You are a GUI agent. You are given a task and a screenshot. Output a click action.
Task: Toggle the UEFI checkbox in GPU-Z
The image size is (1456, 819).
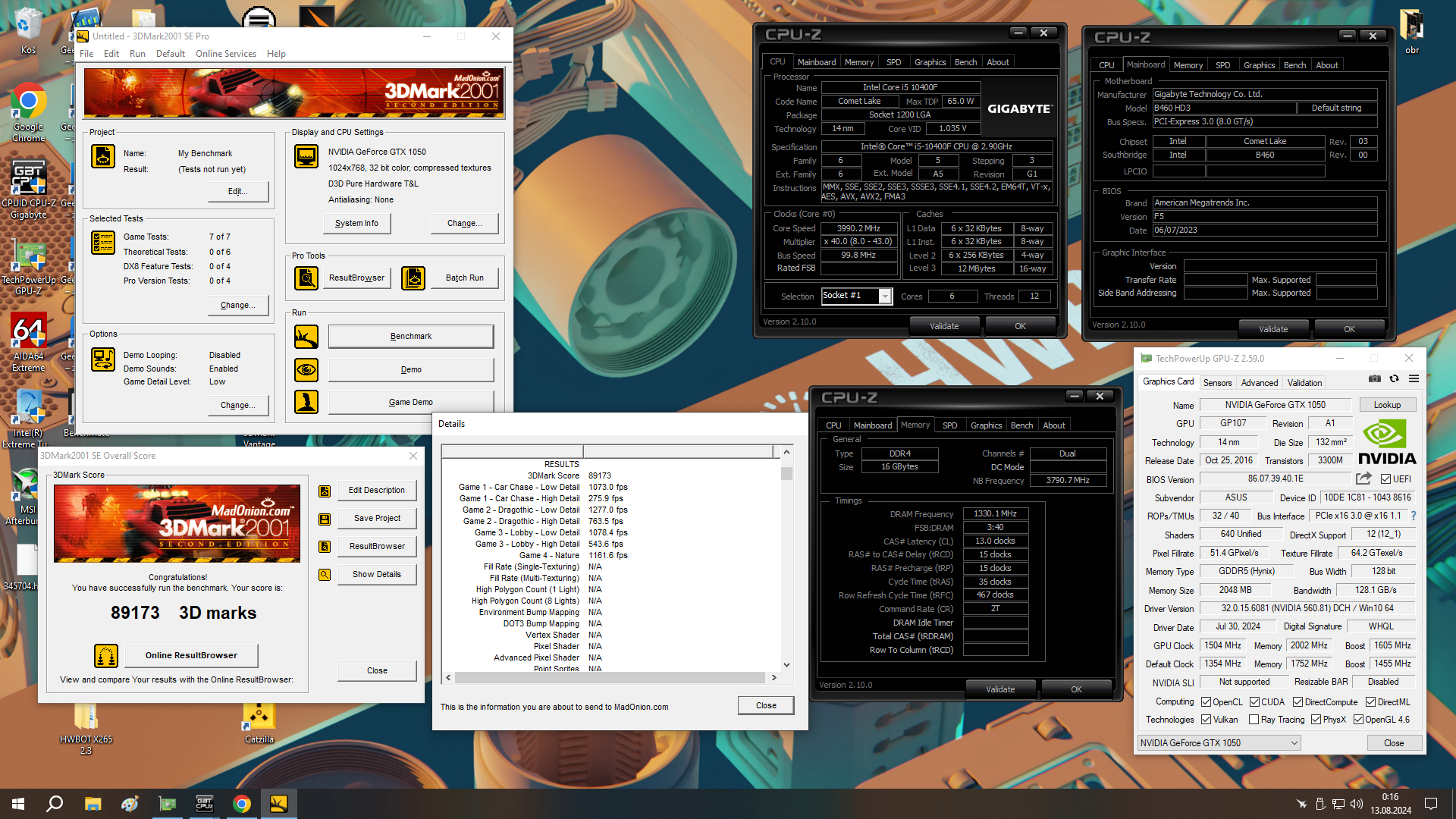tap(1385, 479)
